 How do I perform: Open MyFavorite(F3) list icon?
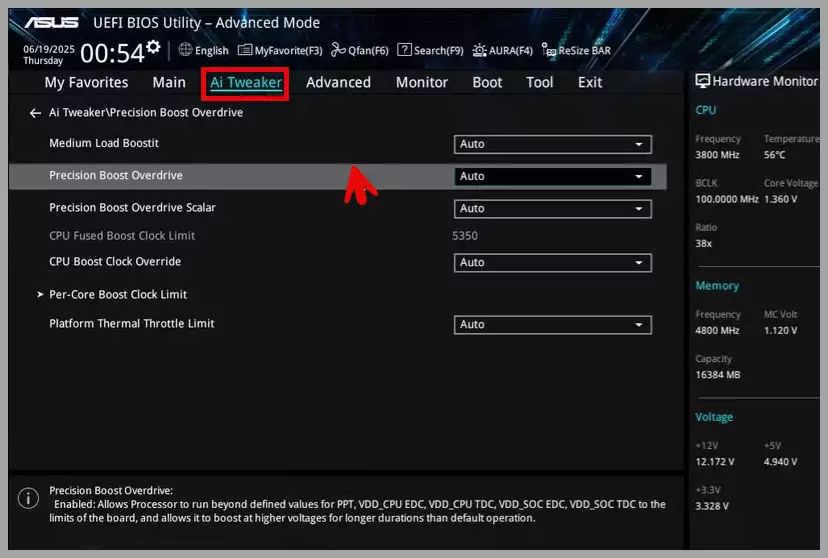point(244,50)
